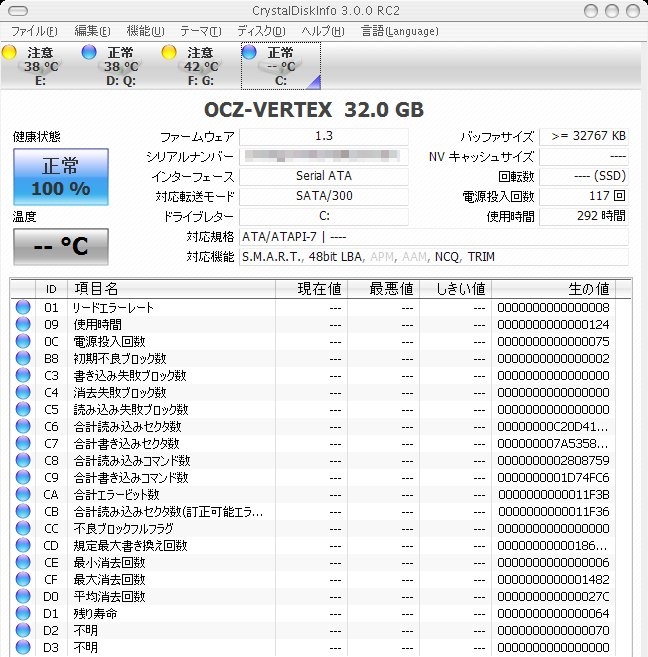648x657 pixels.
Task: Click the ID column header
Action: pos(51,289)
